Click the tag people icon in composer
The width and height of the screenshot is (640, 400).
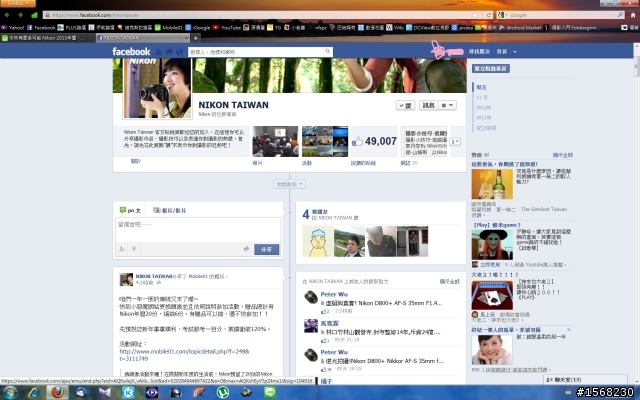122,249
